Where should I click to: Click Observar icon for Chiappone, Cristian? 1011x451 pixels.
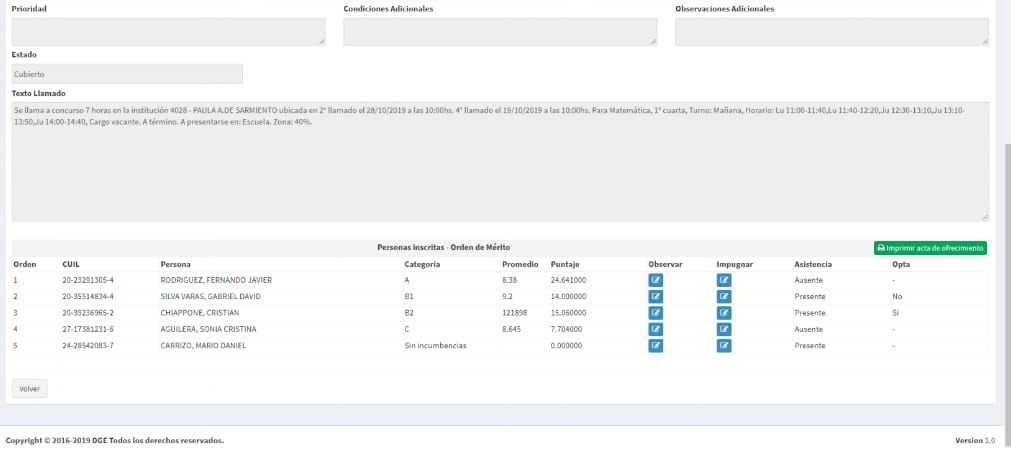click(x=655, y=313)
